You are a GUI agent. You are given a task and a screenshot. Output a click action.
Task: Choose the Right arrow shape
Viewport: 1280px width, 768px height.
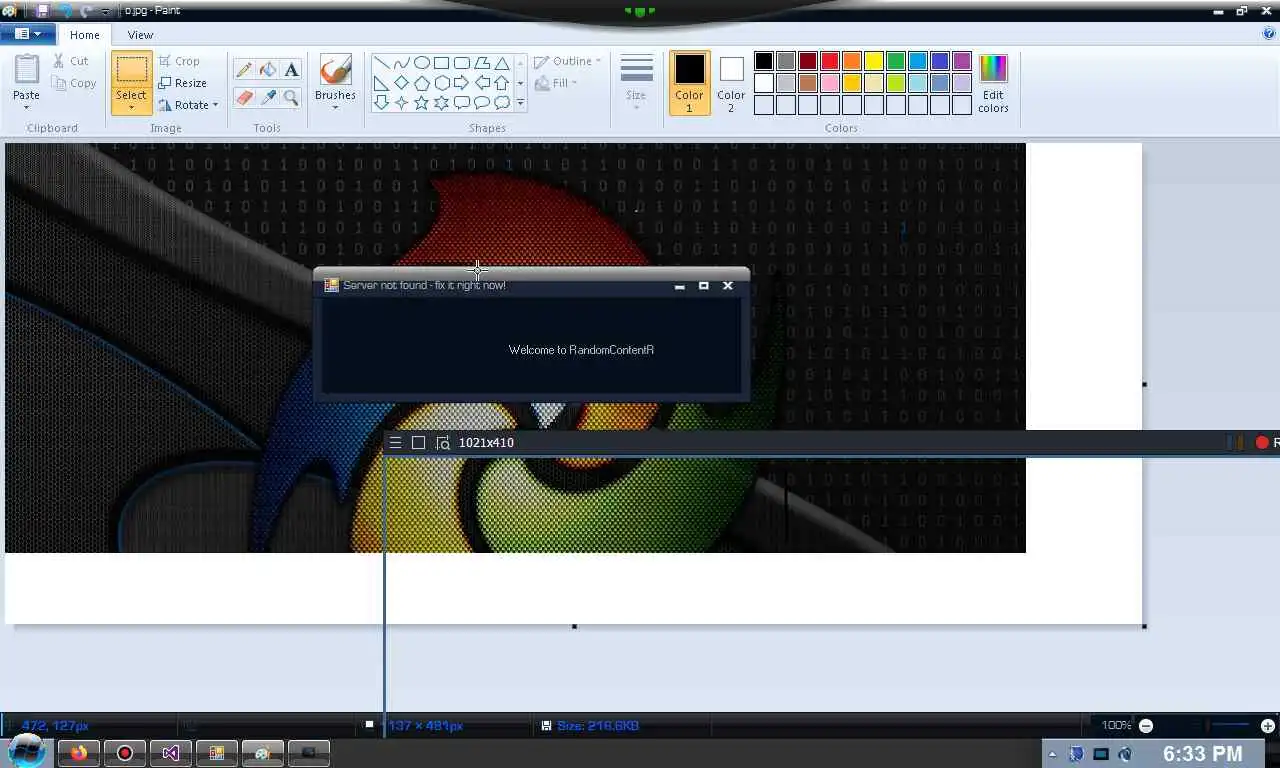[461, 82]
